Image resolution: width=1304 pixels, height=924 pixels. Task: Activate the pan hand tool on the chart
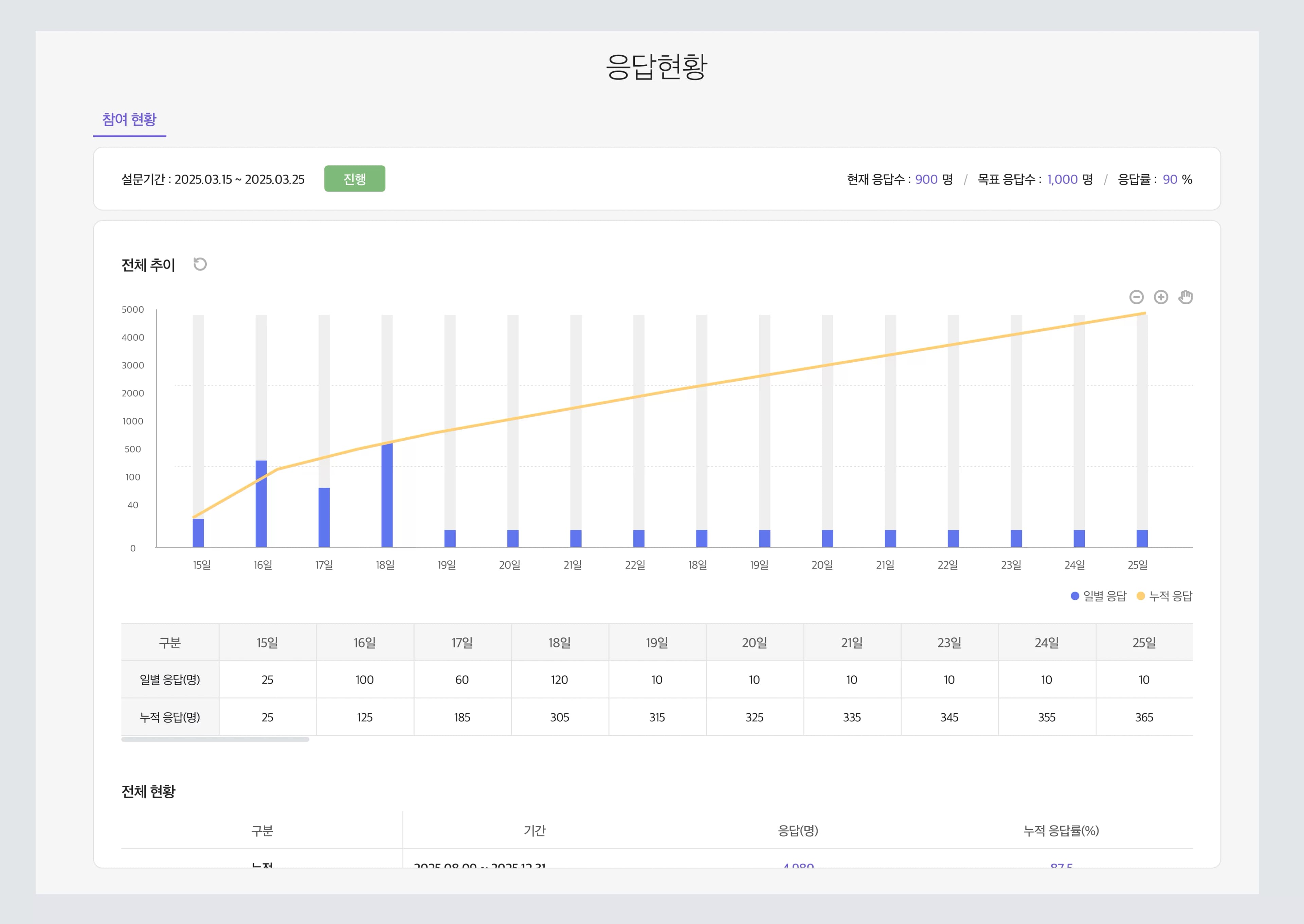pyautogui.click(x=1186, y=296)
